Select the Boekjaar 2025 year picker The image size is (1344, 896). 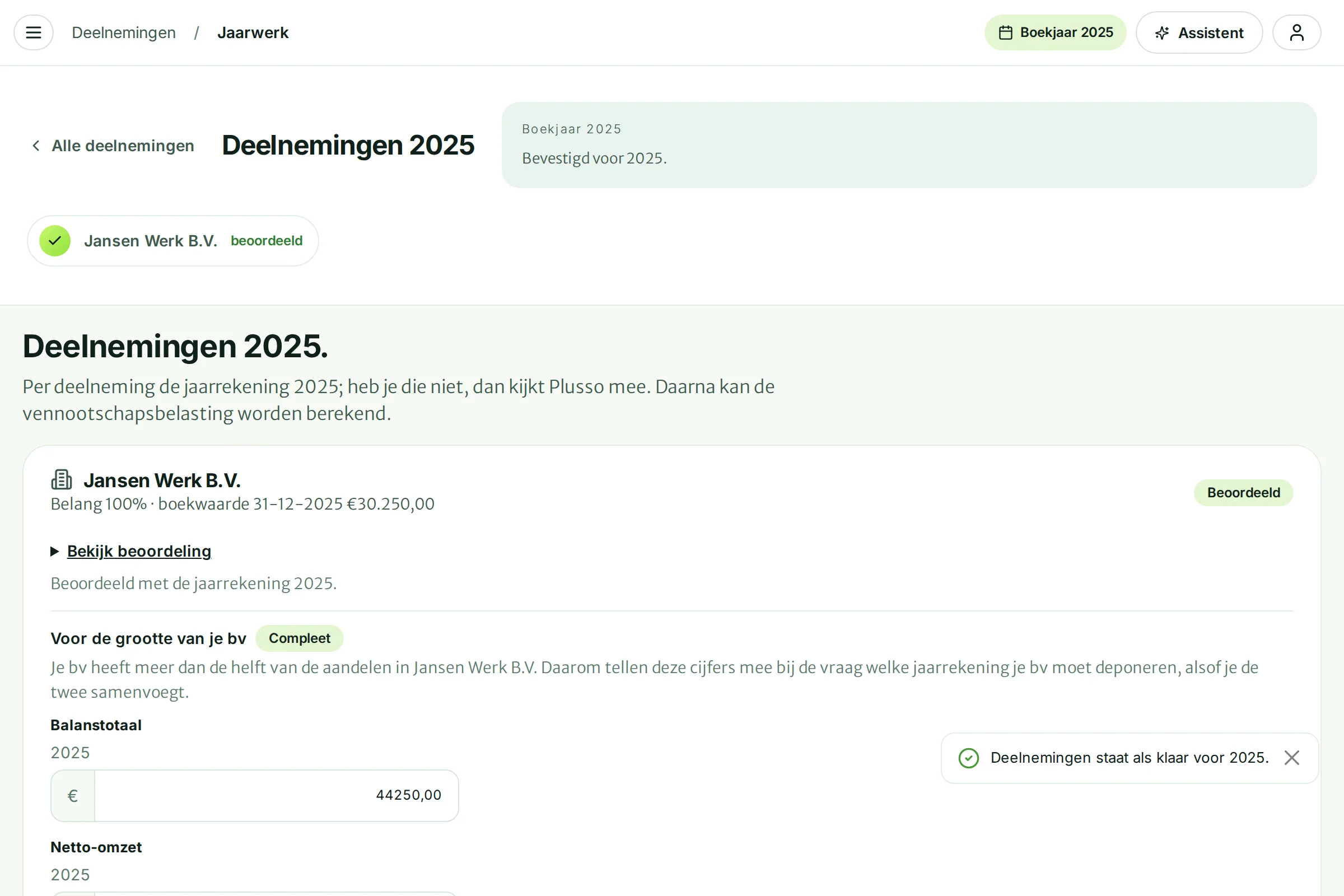(1055, 32)
